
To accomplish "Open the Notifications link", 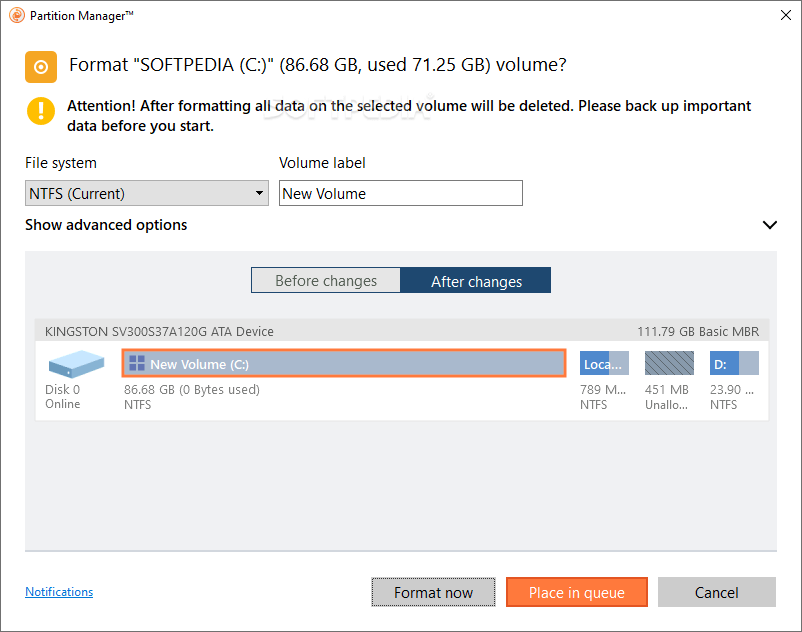I will click(x=58, y=592).
